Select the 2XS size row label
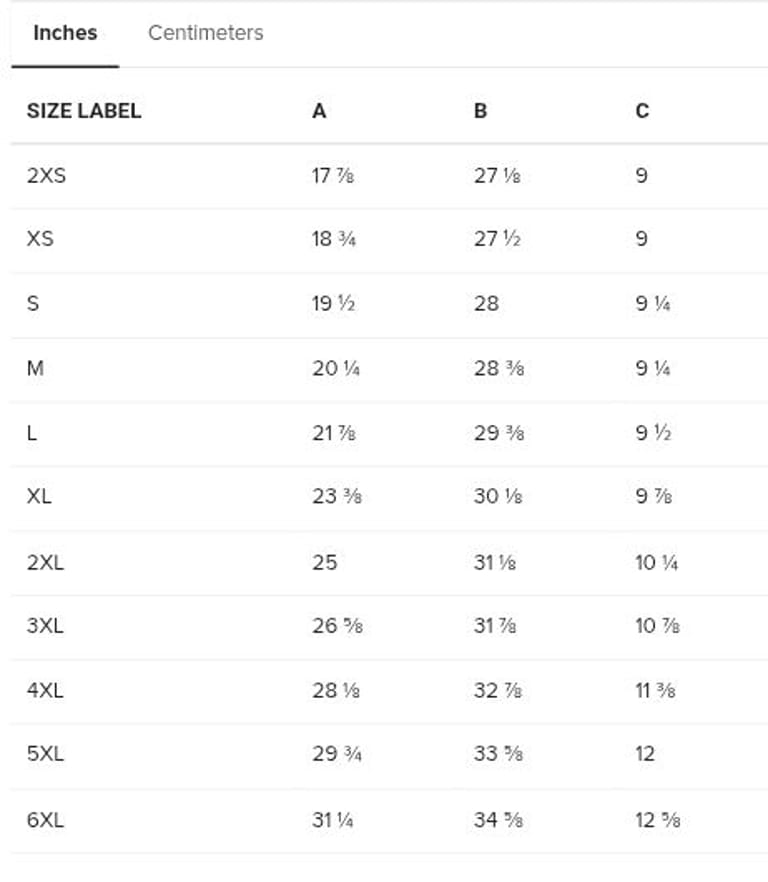Viewport: 768px width, 882px height. tap(46, 176)
